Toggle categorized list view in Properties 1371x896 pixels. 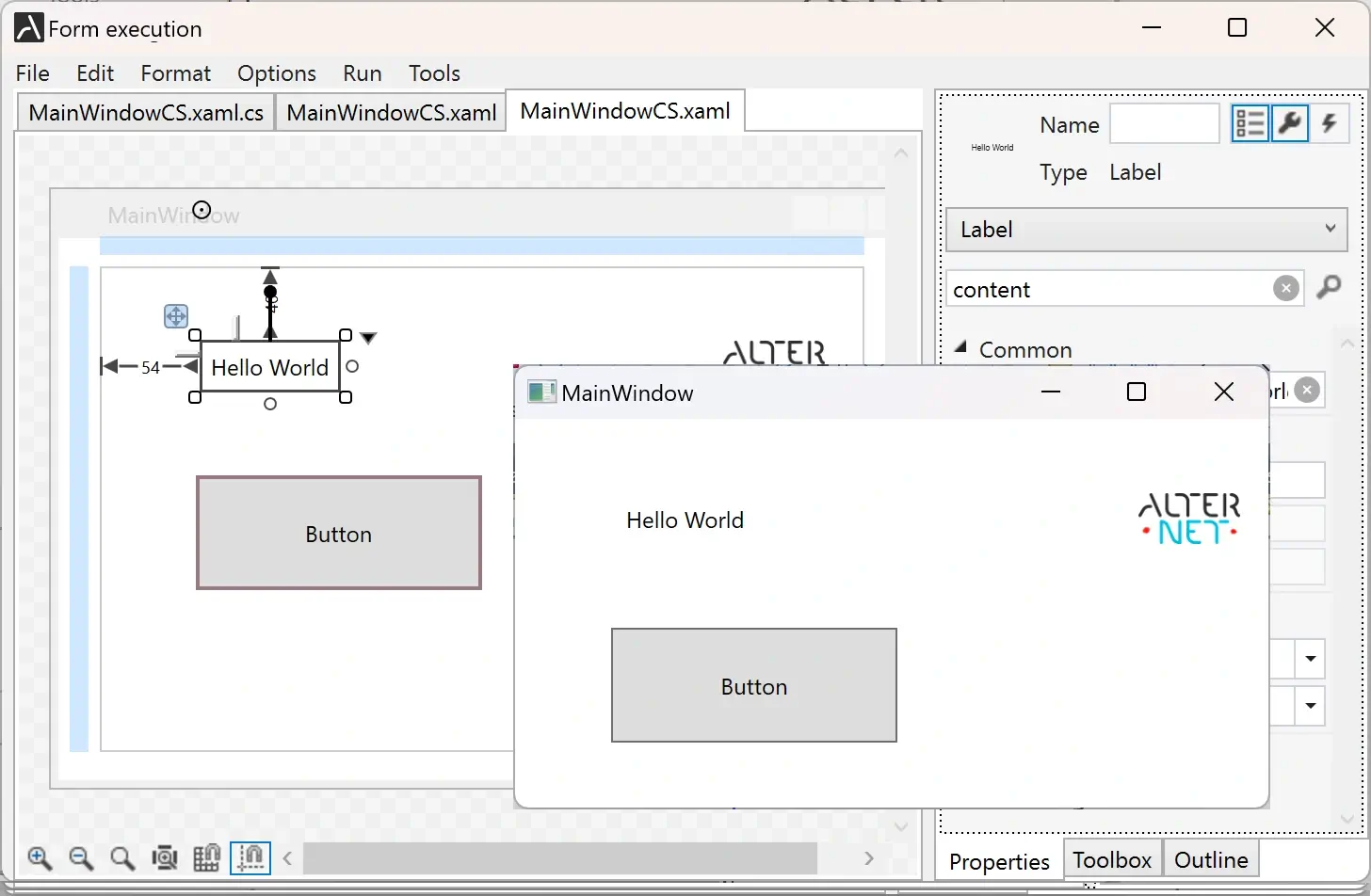(x=1250, y=122)
